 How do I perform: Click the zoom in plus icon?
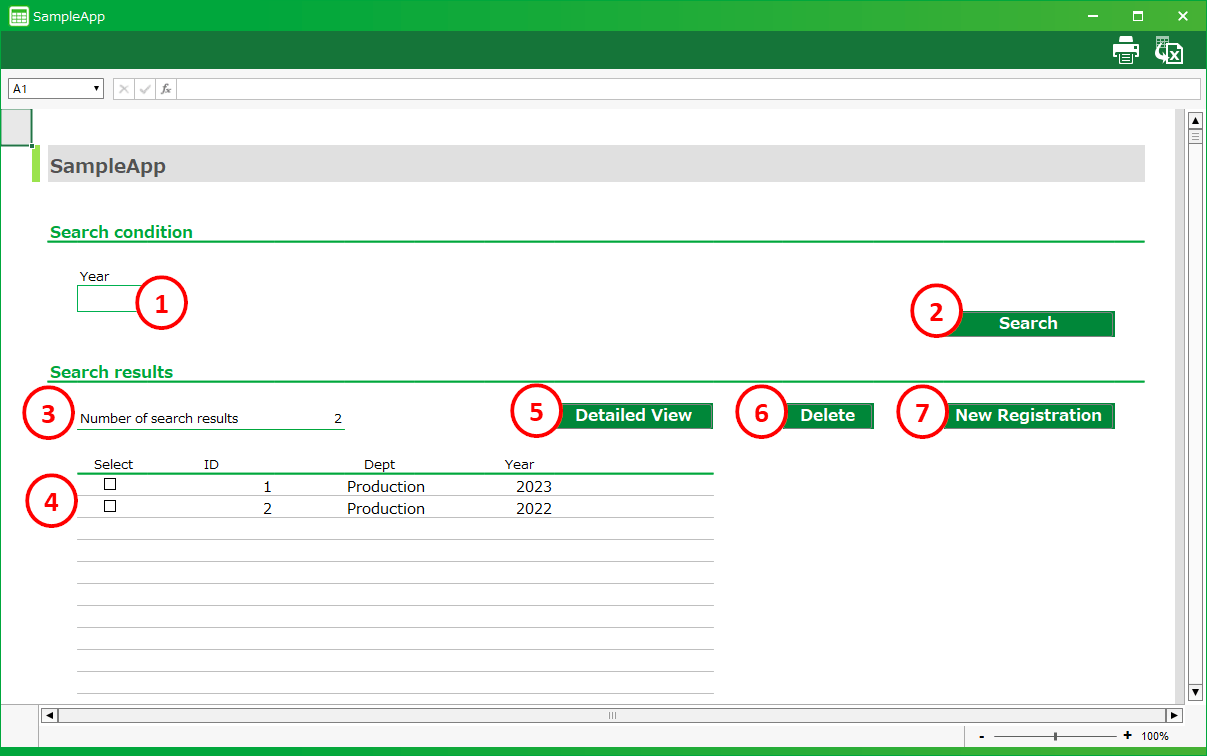[1127, 736]
